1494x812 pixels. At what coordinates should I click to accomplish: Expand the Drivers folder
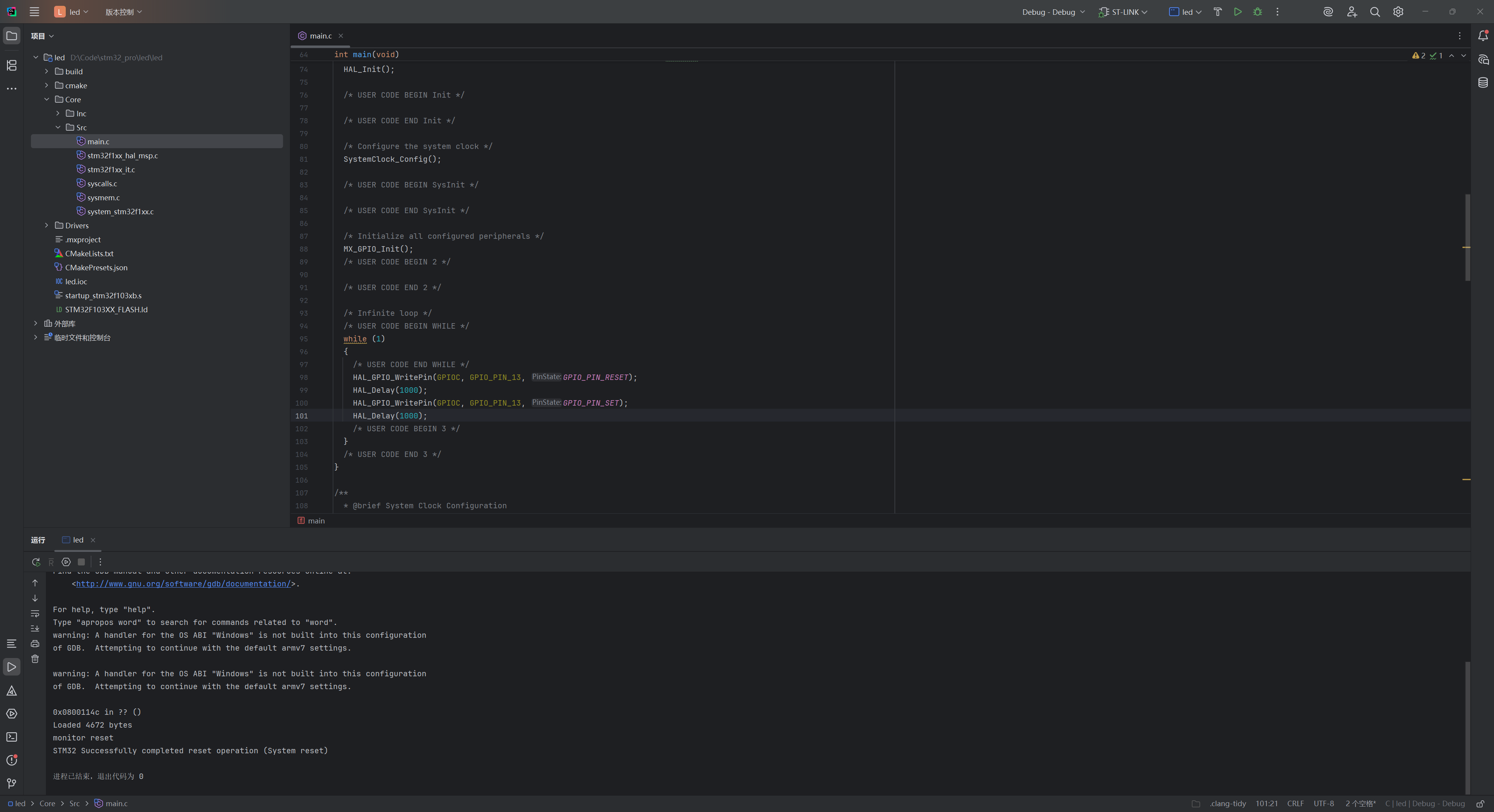click(x=47, y=225)
